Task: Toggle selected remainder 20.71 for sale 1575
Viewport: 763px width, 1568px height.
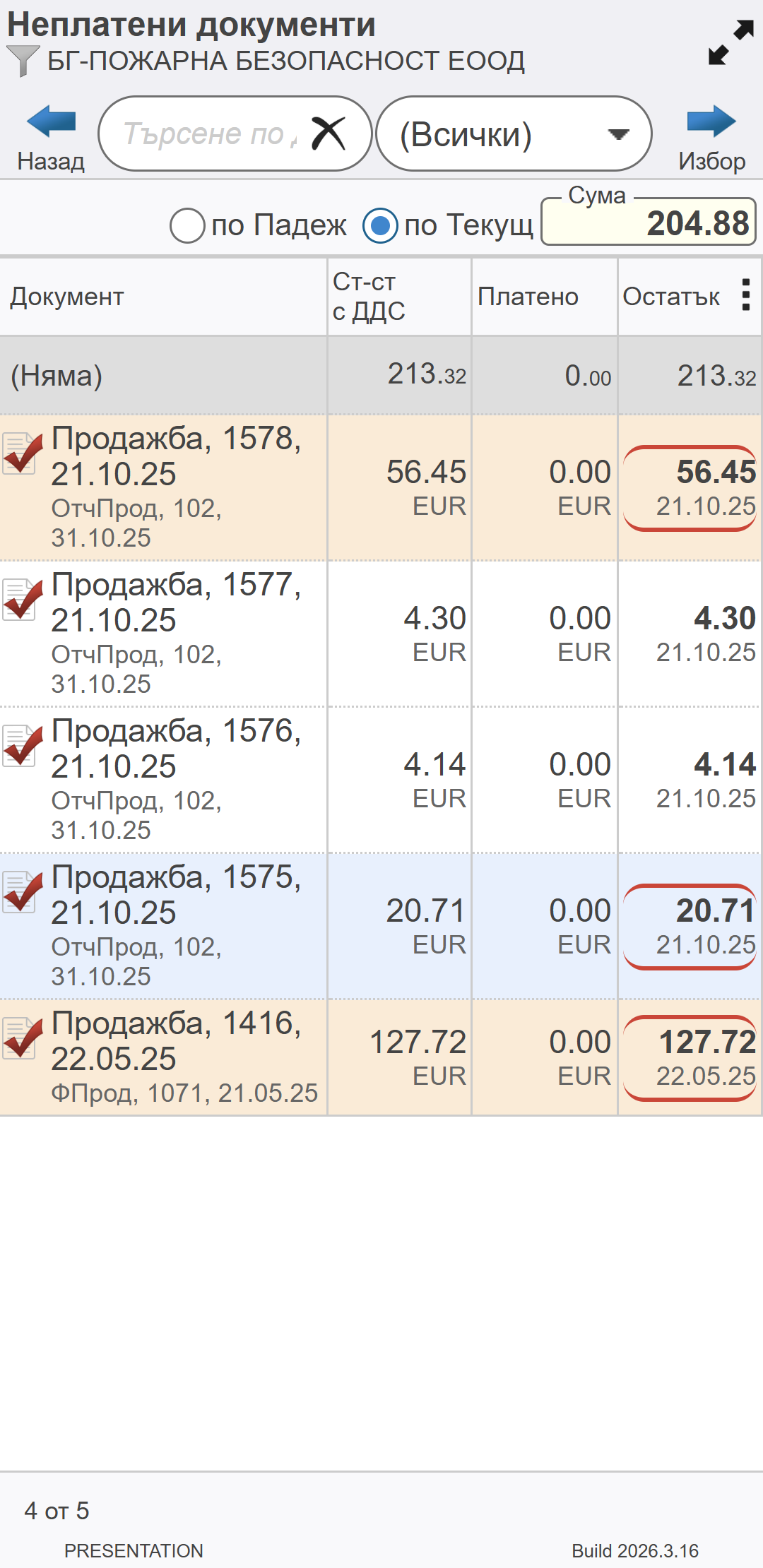Action: pyautogui.click(x=690, y=927)
